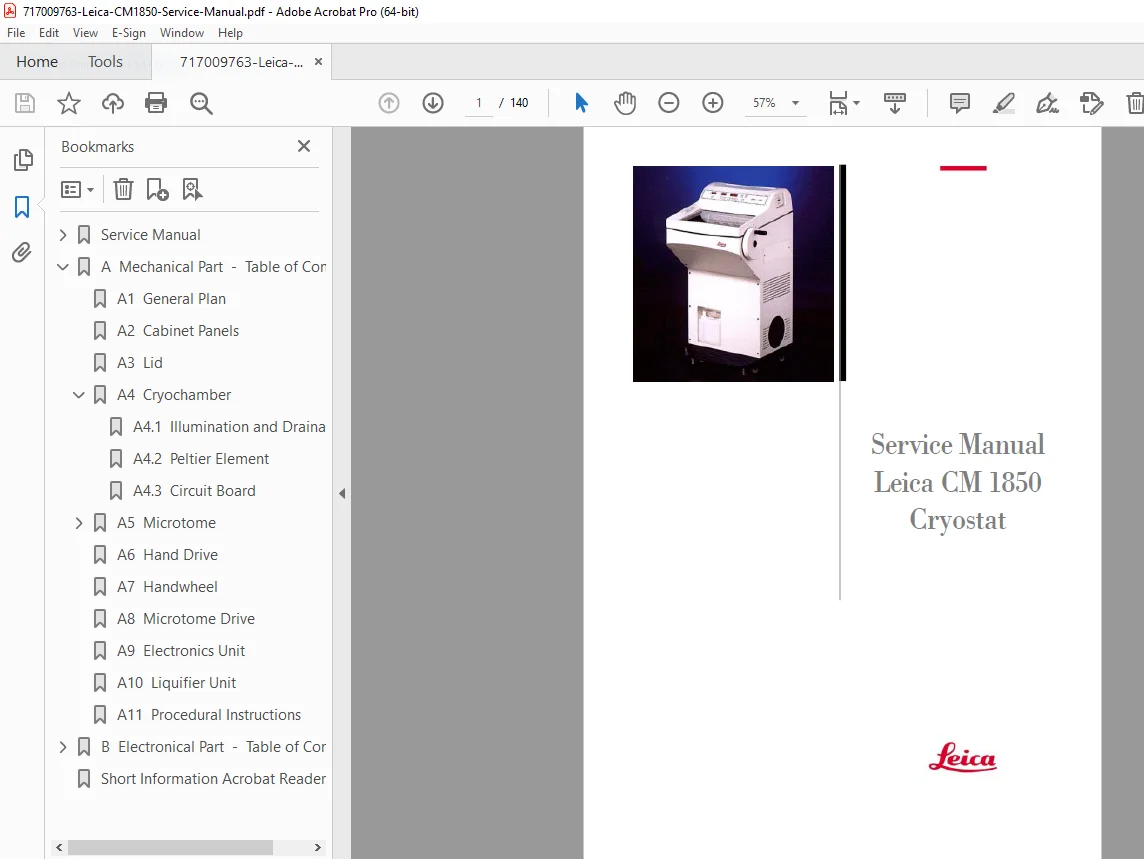Expand the A5 Microtome bookmark
Image resolution: width=1144 pixels, height=859 pixels.
click(79, 523)
